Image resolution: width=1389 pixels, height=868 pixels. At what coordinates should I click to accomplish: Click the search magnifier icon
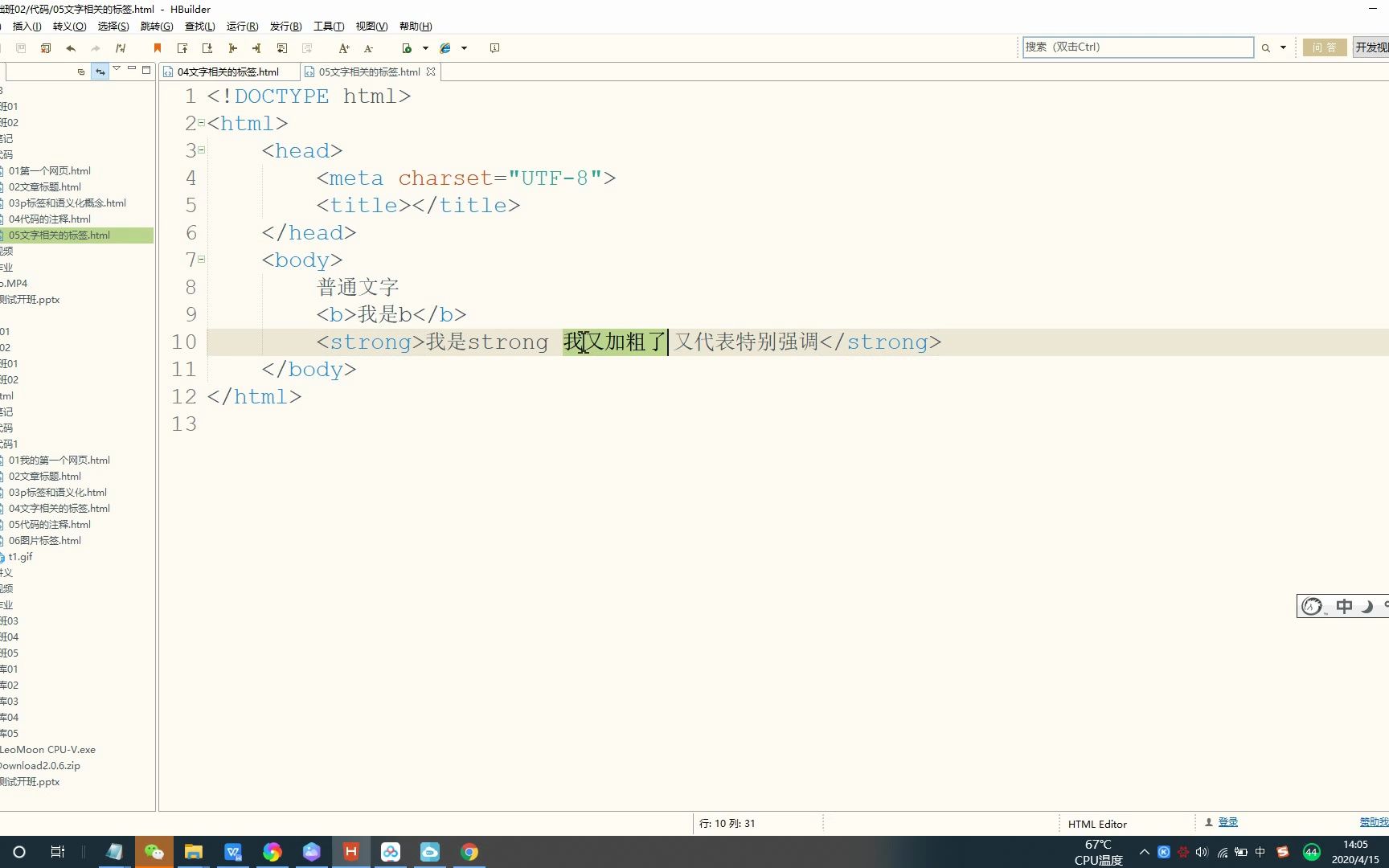1266,48
